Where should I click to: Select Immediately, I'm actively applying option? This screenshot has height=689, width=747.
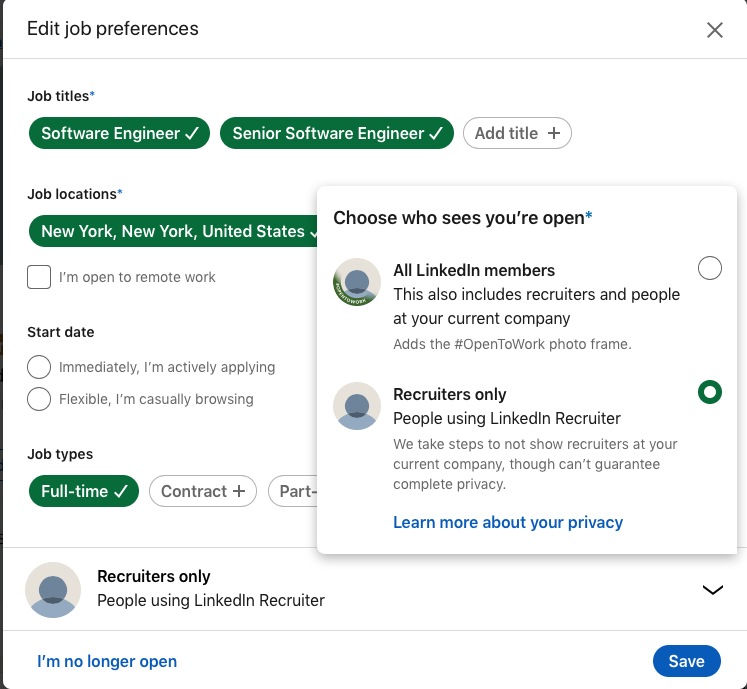click(x=39, y=367)
